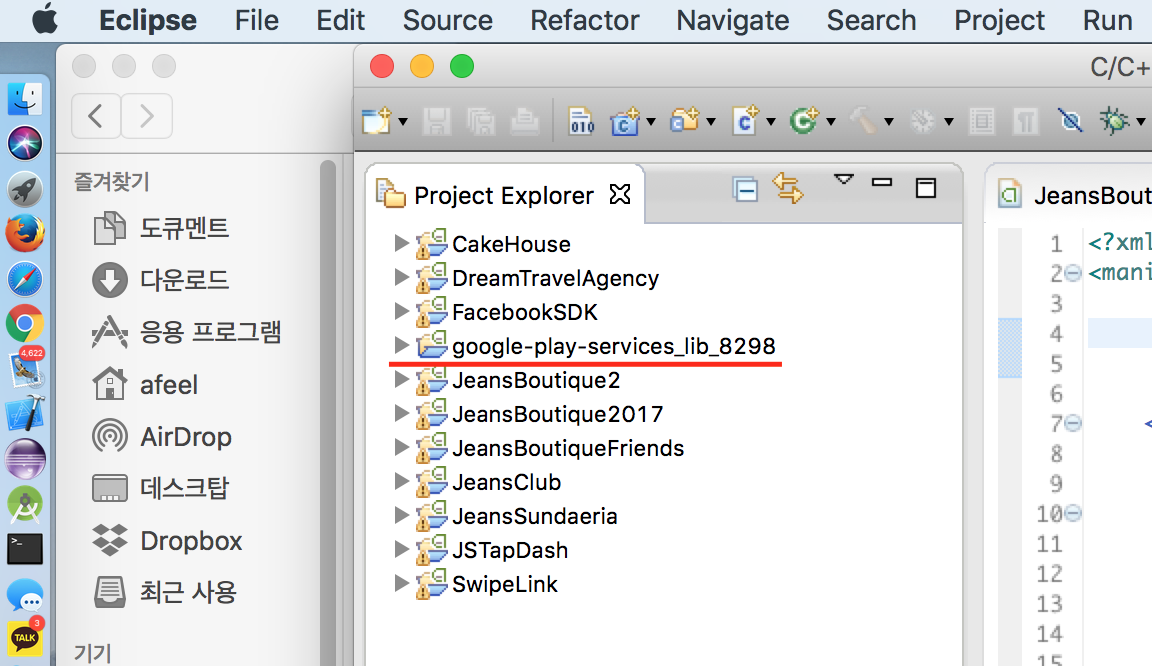Expand the CakeHouse project

[x=401, y=243]
